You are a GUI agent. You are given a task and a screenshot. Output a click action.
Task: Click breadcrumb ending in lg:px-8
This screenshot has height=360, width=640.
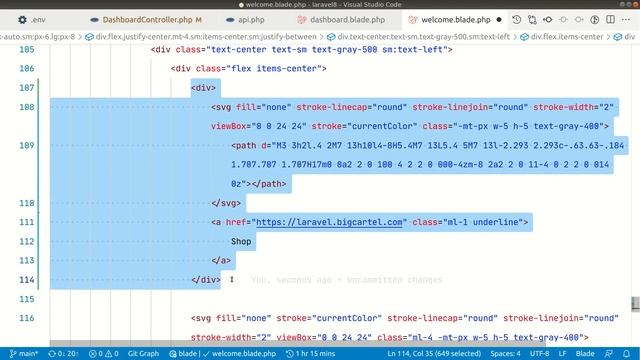coord(38,37)
